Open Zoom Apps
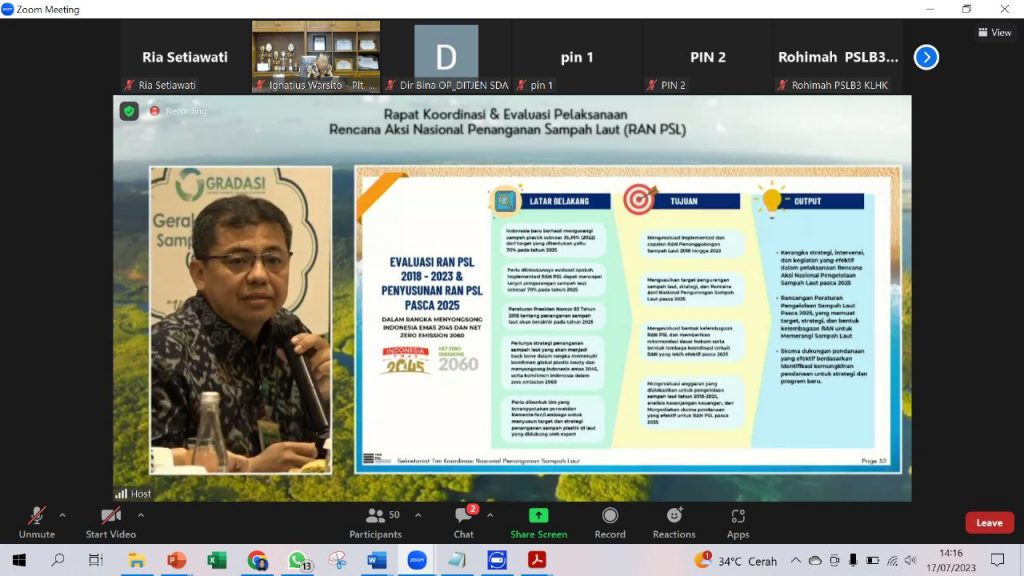 pyautogui.click(x=738, y=521)
